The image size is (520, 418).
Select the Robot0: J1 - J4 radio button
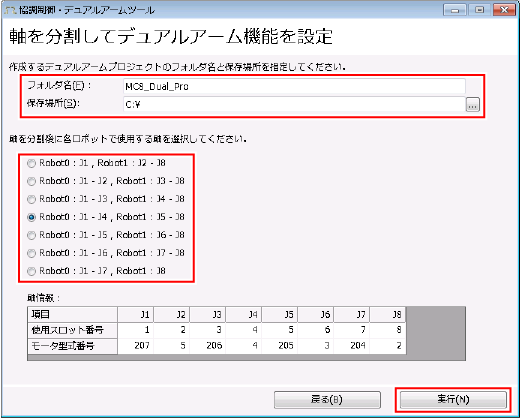pos(32,217)
